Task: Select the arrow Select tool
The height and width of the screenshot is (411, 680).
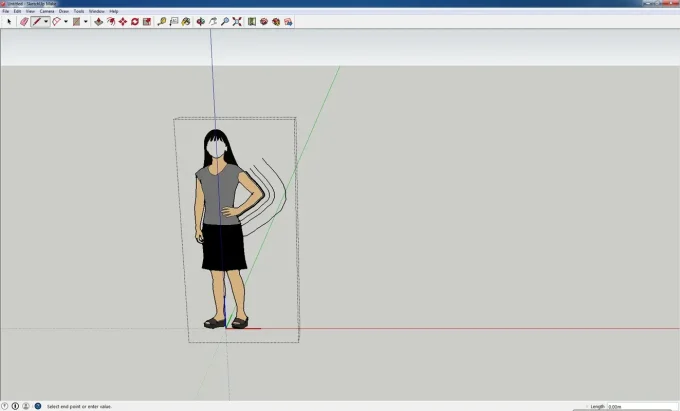Action: point(9,21)
